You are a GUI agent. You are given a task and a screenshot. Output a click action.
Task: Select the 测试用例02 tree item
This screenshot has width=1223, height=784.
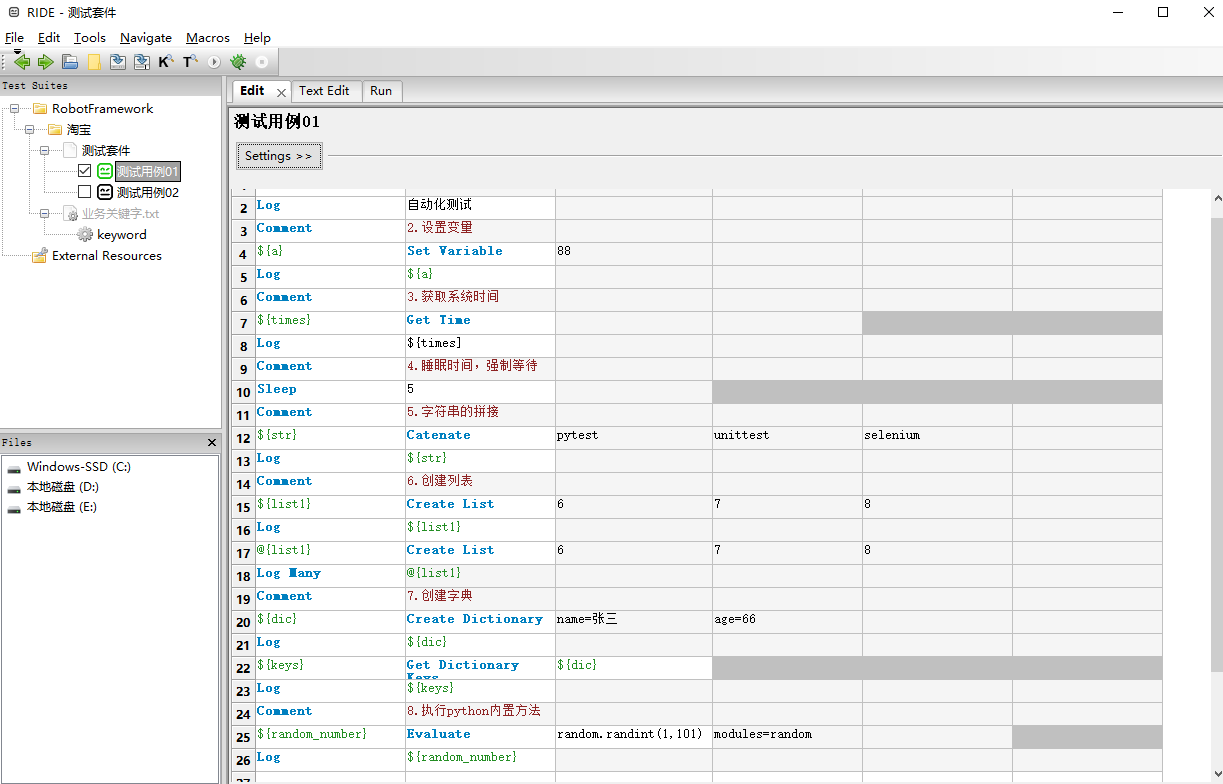pos(148,192)
